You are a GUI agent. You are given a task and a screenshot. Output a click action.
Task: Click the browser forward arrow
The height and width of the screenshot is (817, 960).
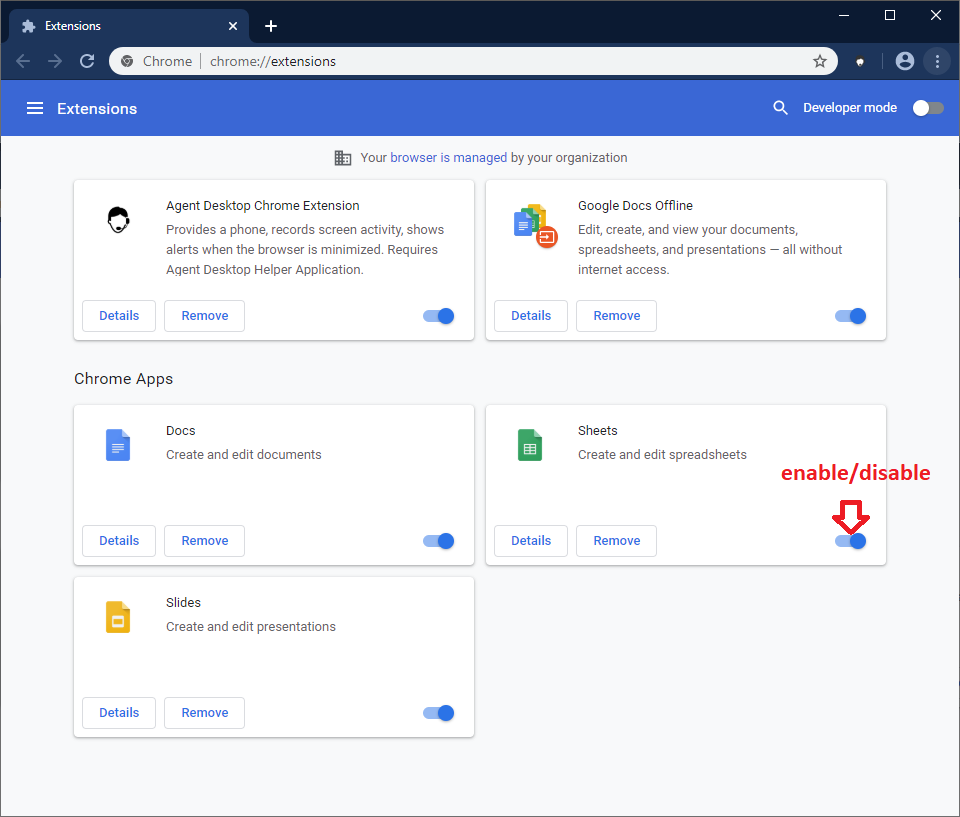[x=55, y=61]
